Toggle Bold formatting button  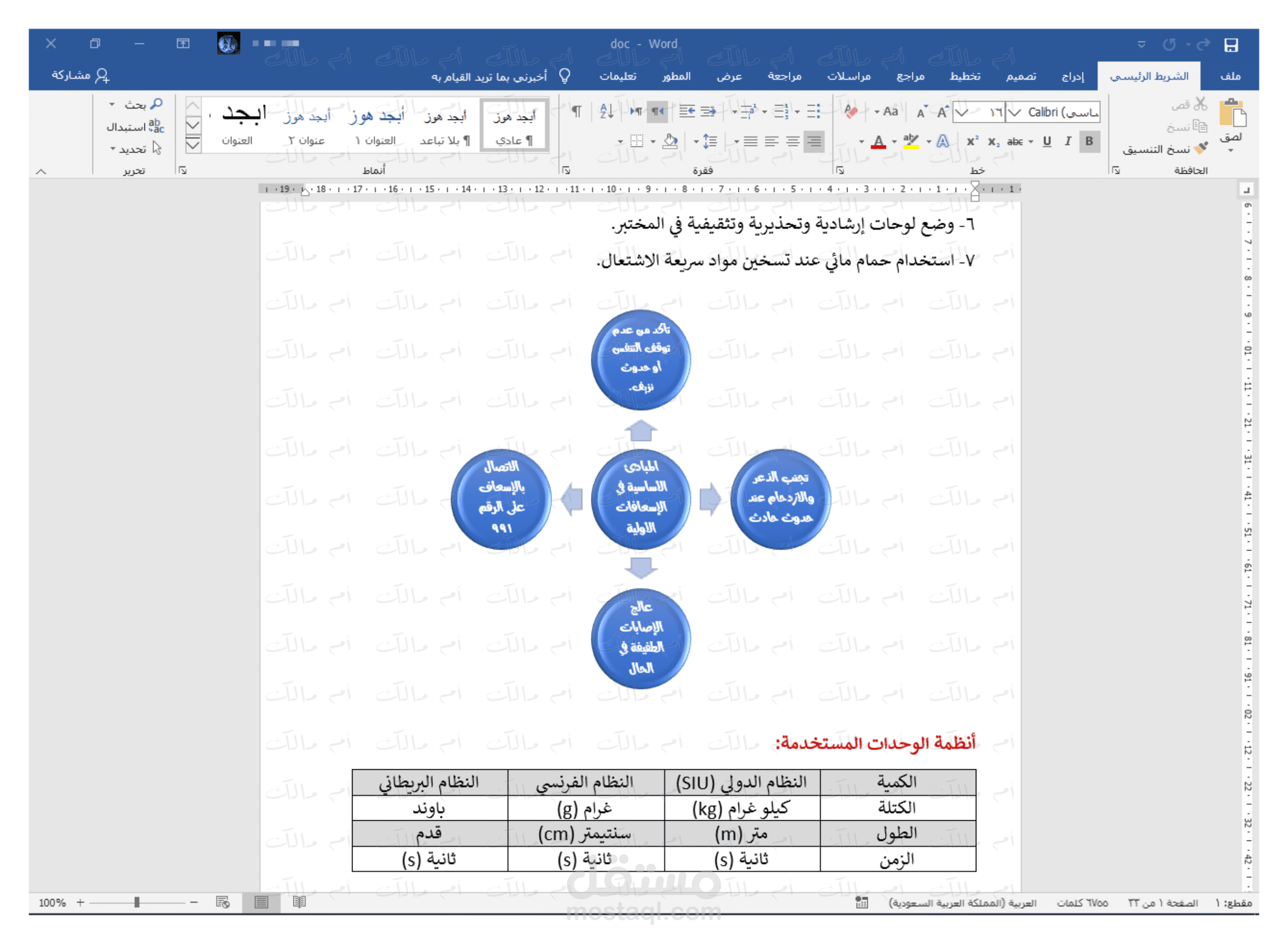pos(1088,141)
